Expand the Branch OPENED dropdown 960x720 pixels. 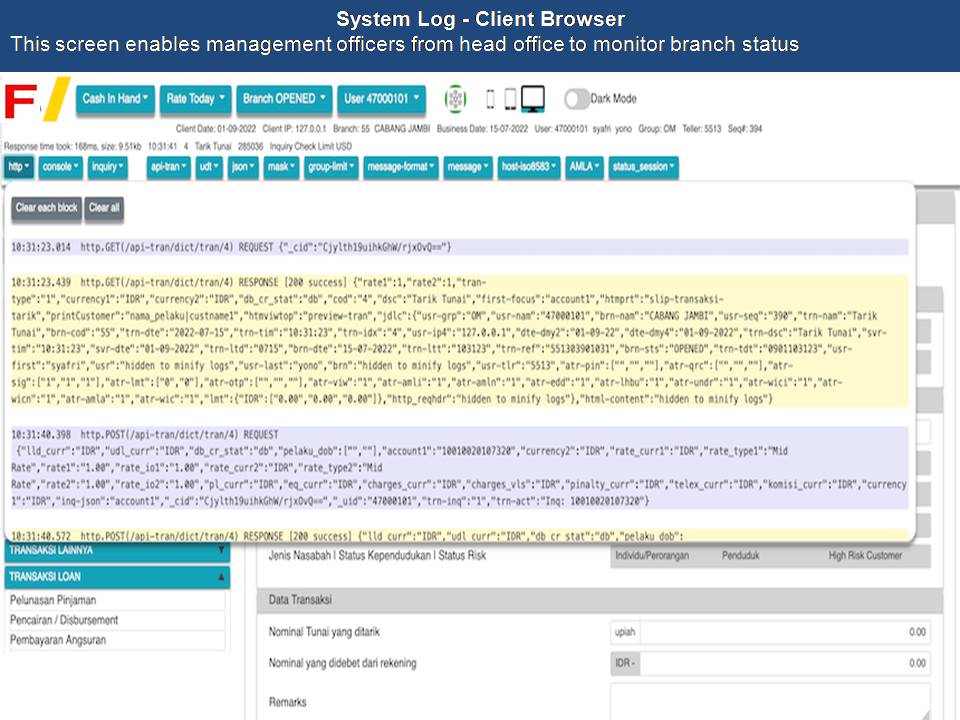click(x=284, y=99)
